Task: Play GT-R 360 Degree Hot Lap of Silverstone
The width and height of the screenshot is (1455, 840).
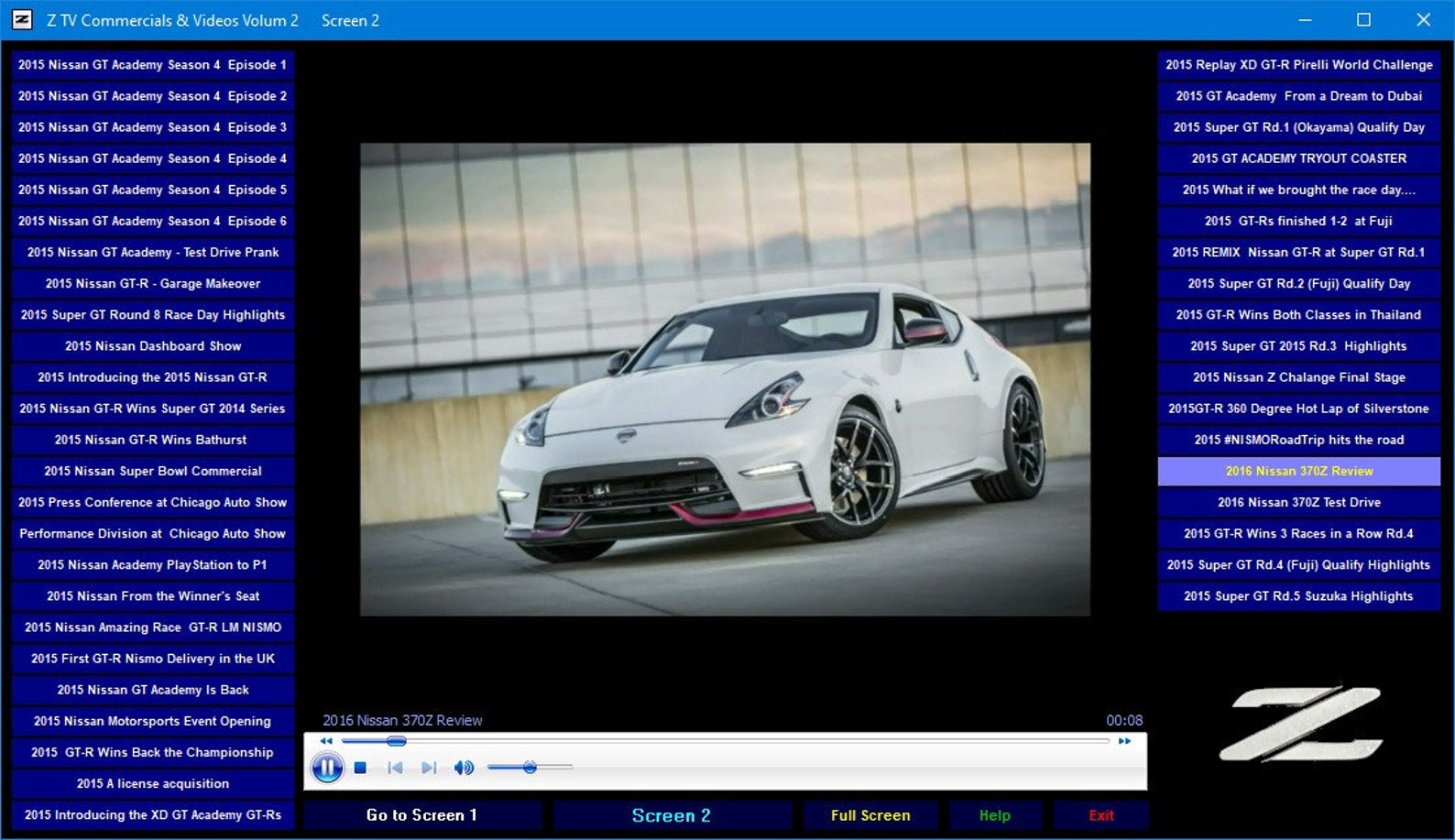Action: [1299, 409]
